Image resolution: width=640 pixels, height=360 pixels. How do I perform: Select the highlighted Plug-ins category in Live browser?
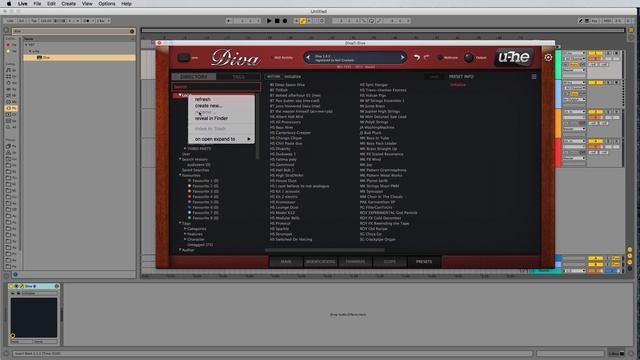[x=11, y=108]
